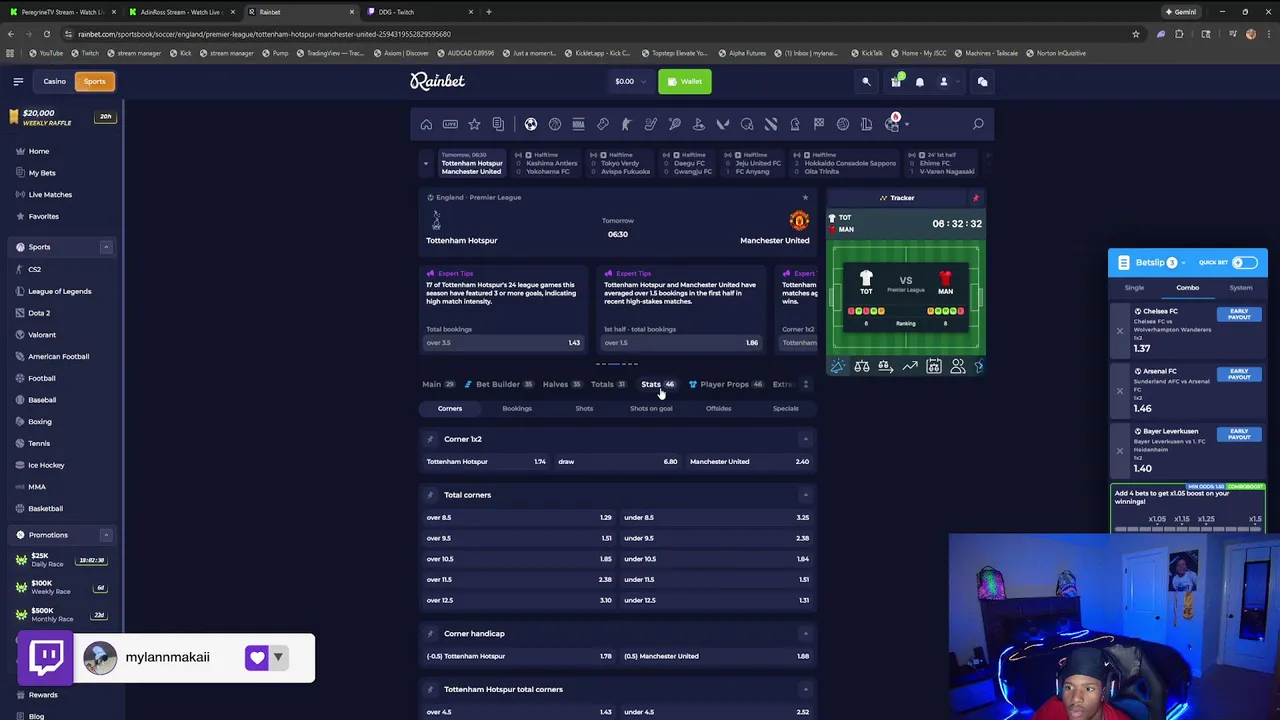
Task: Switch to the Totals tab
Action: [608, 384]
